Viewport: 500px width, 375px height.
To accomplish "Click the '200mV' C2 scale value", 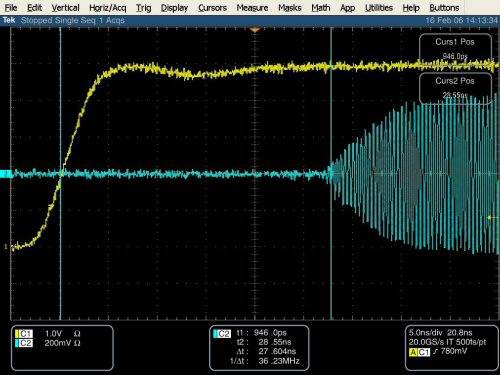I will coord(57,343).
